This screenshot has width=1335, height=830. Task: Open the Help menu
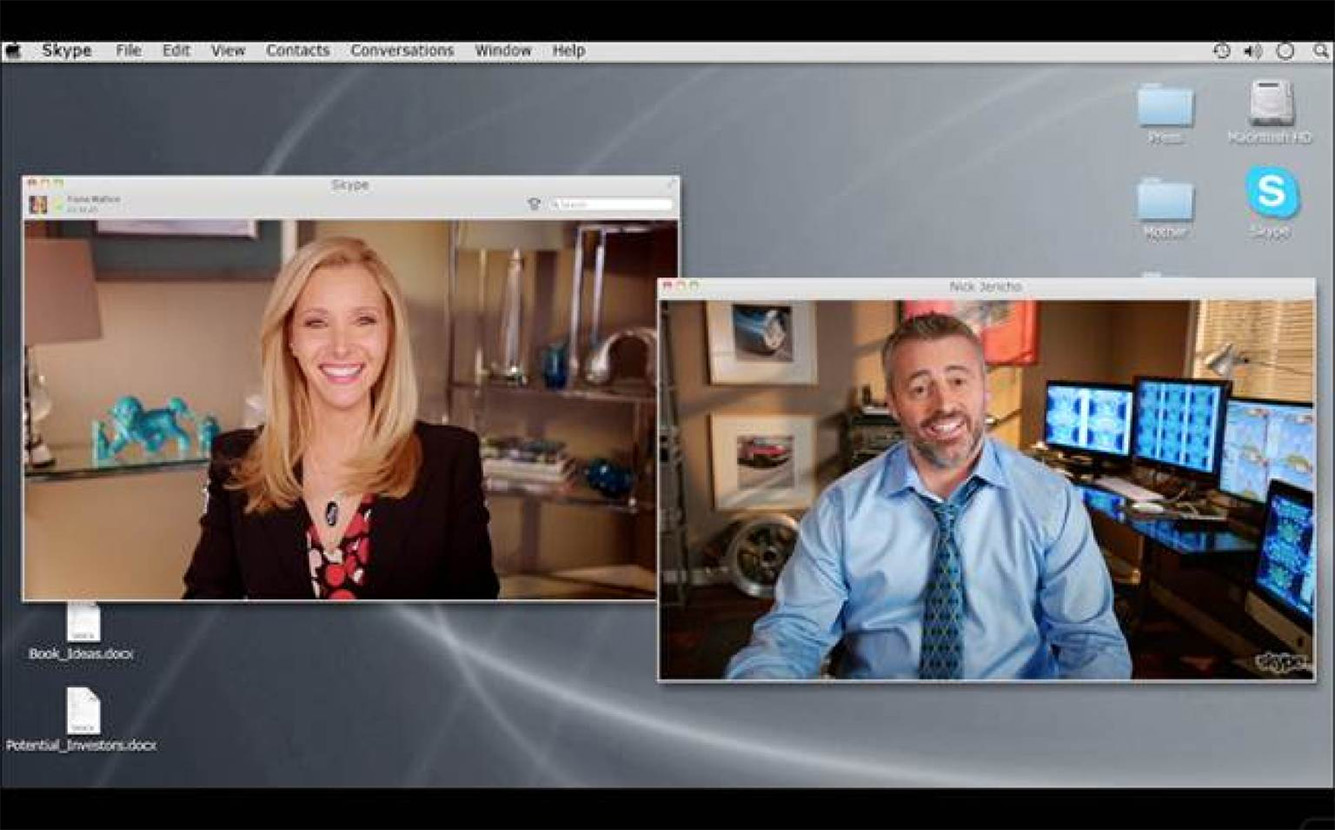(x=568, y=50)
